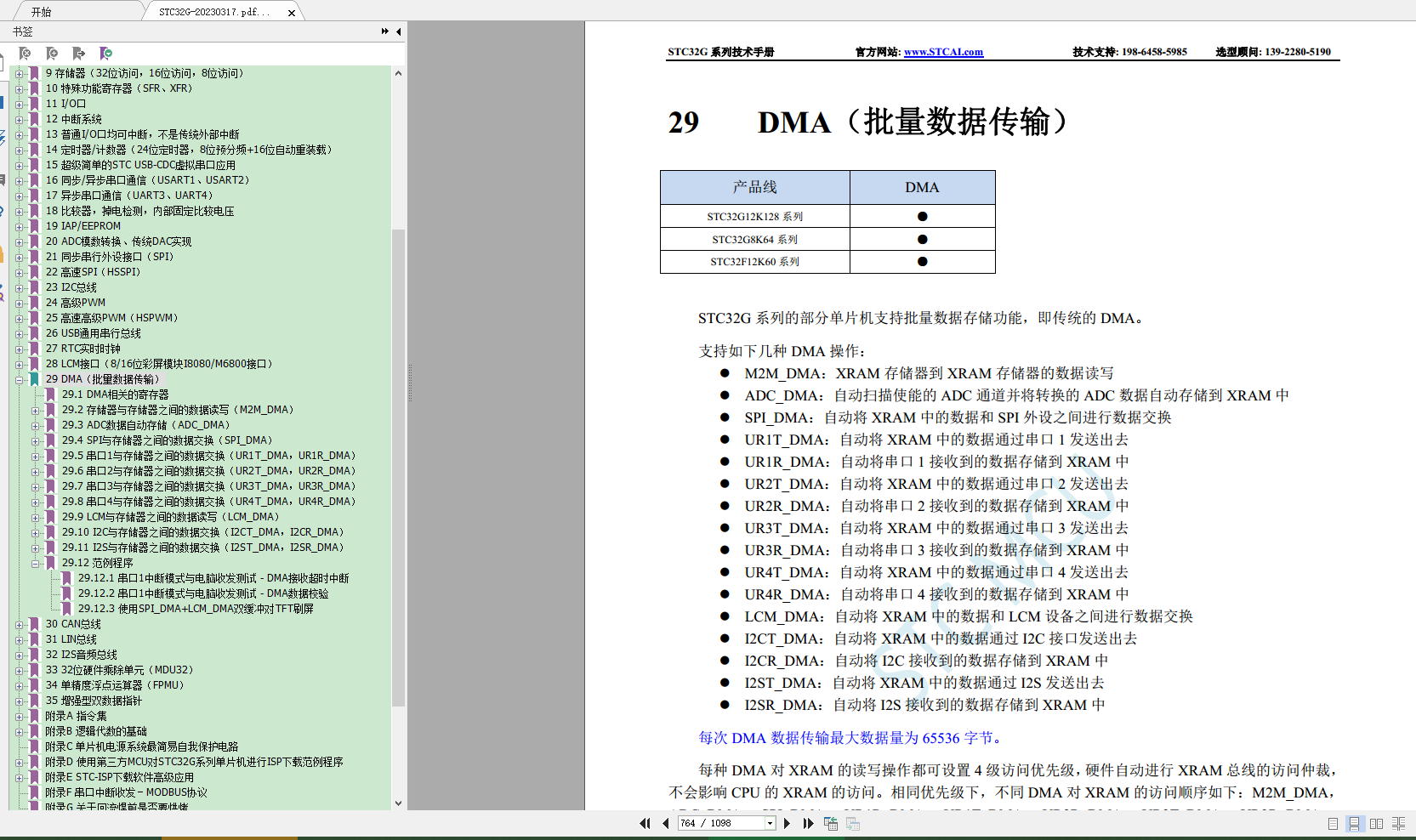Open bookmark 29.12.1 DMA接收超时中断

(x=213, y=578)
